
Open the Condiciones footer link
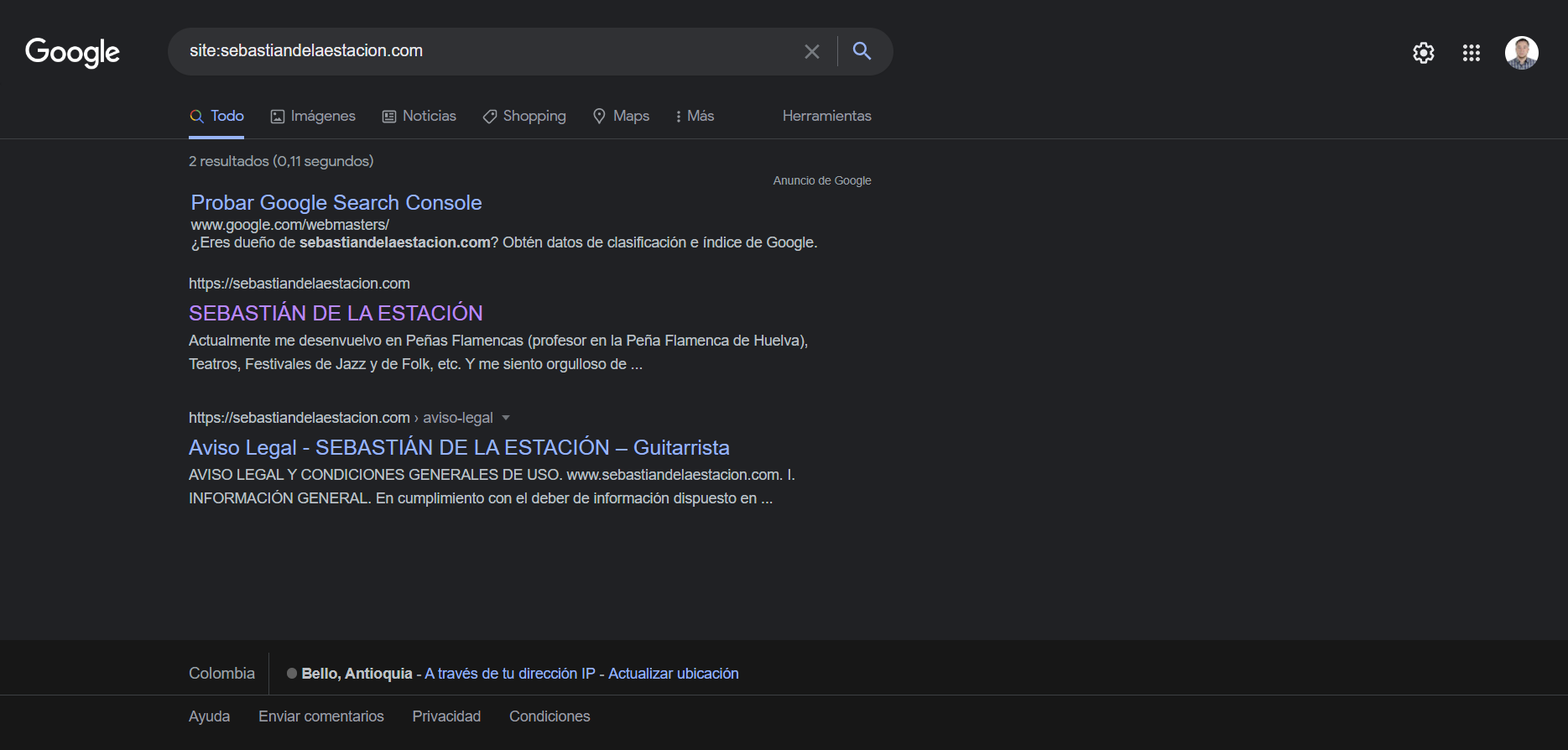[550, 716]
